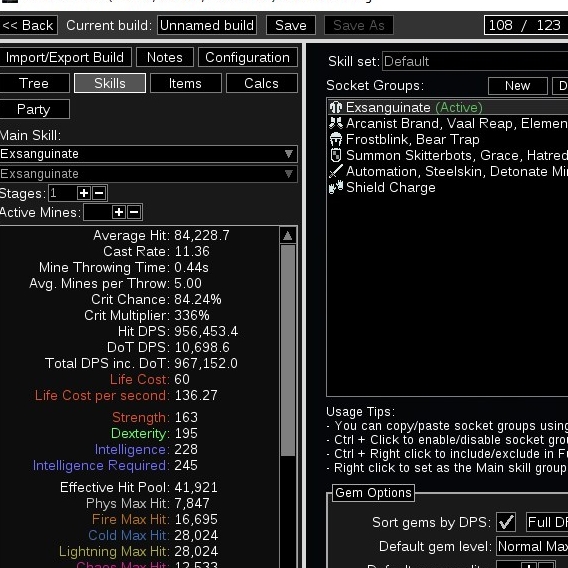Click the 108 / 123 points counter
Screen dimensions: 568x568
pyautogui.click(x=526, y=25)
